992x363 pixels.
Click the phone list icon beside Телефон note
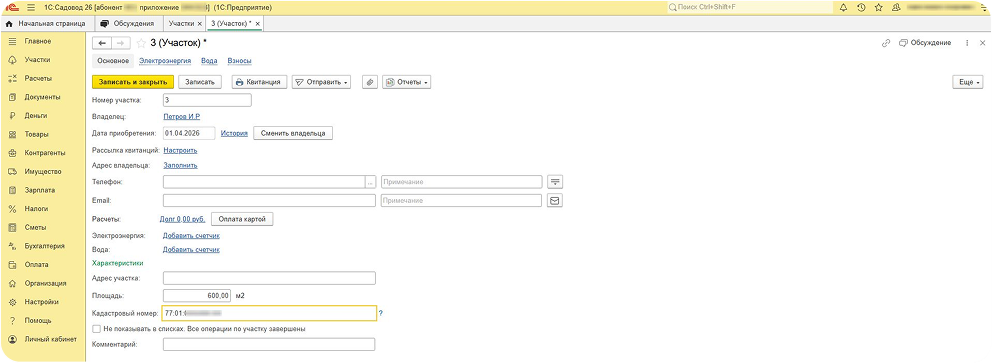555,182
